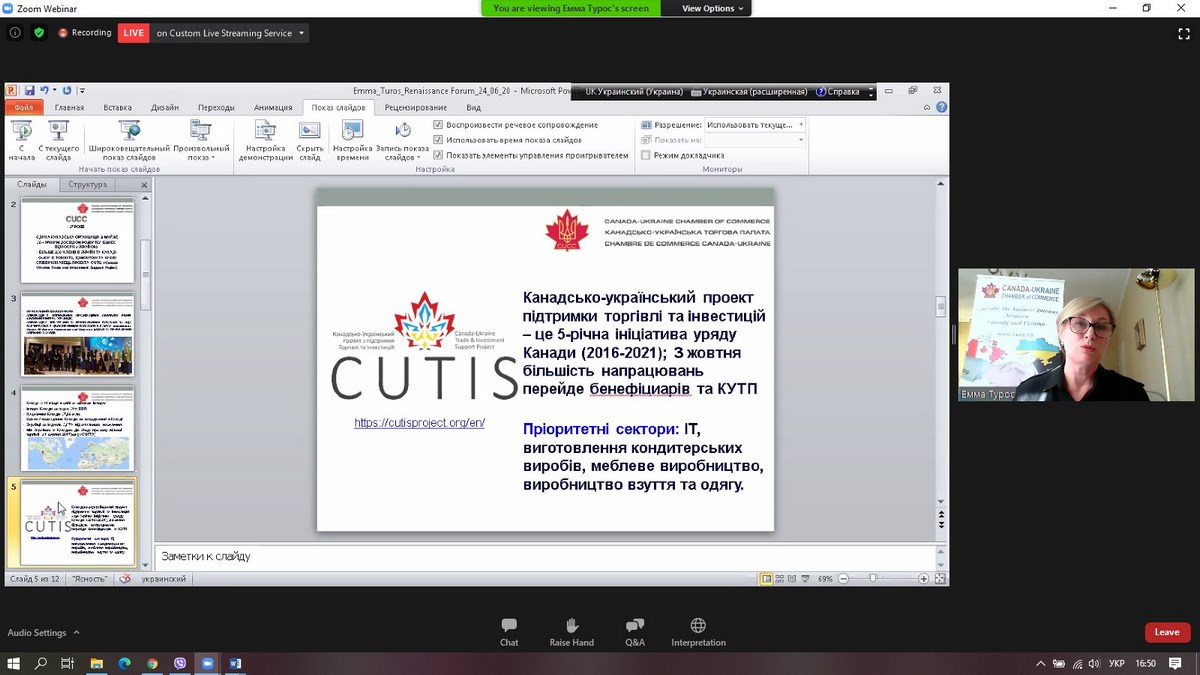
Task: Open the Zoom Chat panel
Action: click(509, 626)
